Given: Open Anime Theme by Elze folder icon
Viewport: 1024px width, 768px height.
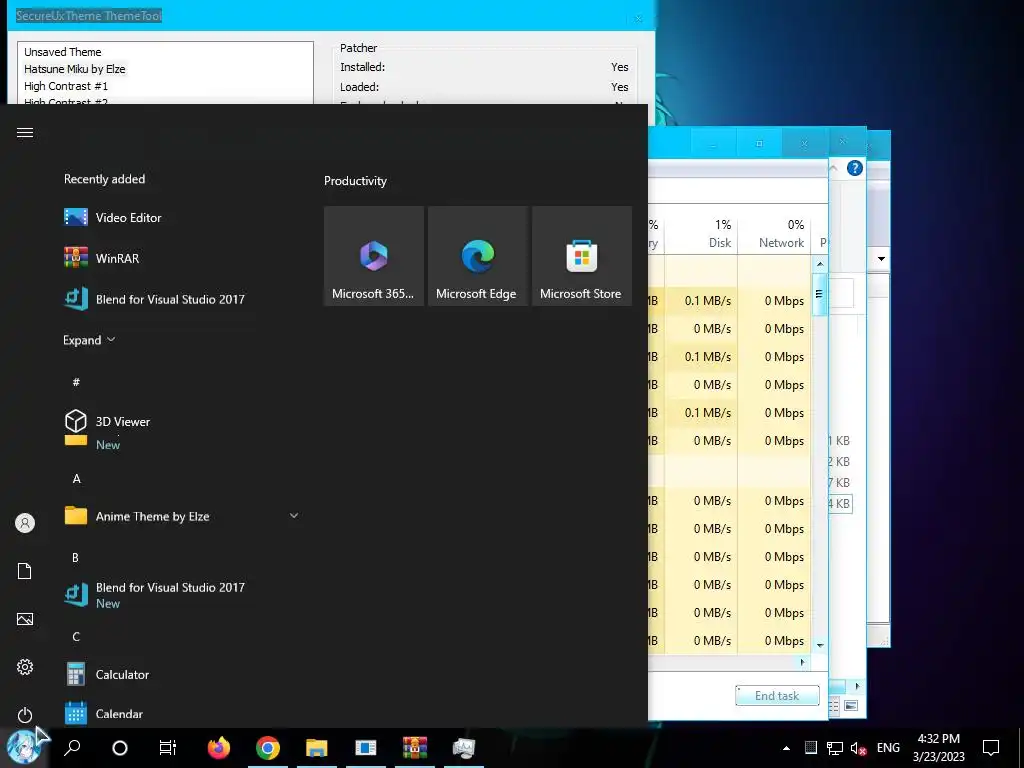Looking at the screenshot, I should [x=76, y=516].
